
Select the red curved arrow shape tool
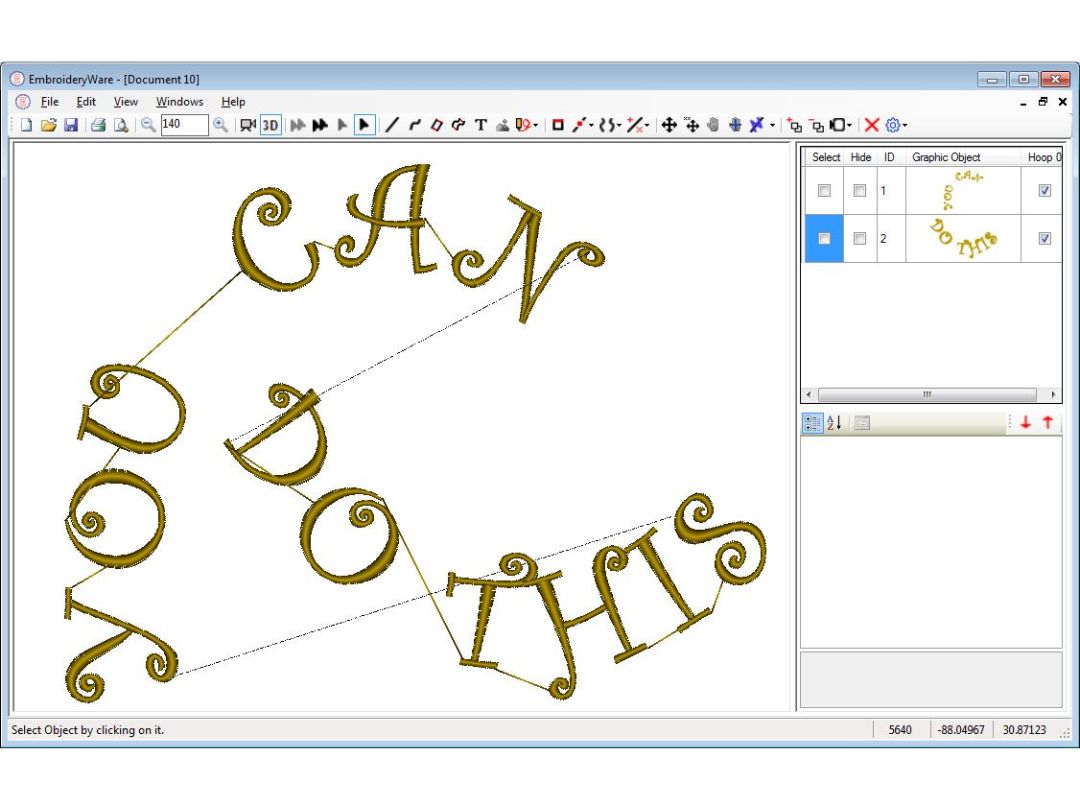[459, 125]
